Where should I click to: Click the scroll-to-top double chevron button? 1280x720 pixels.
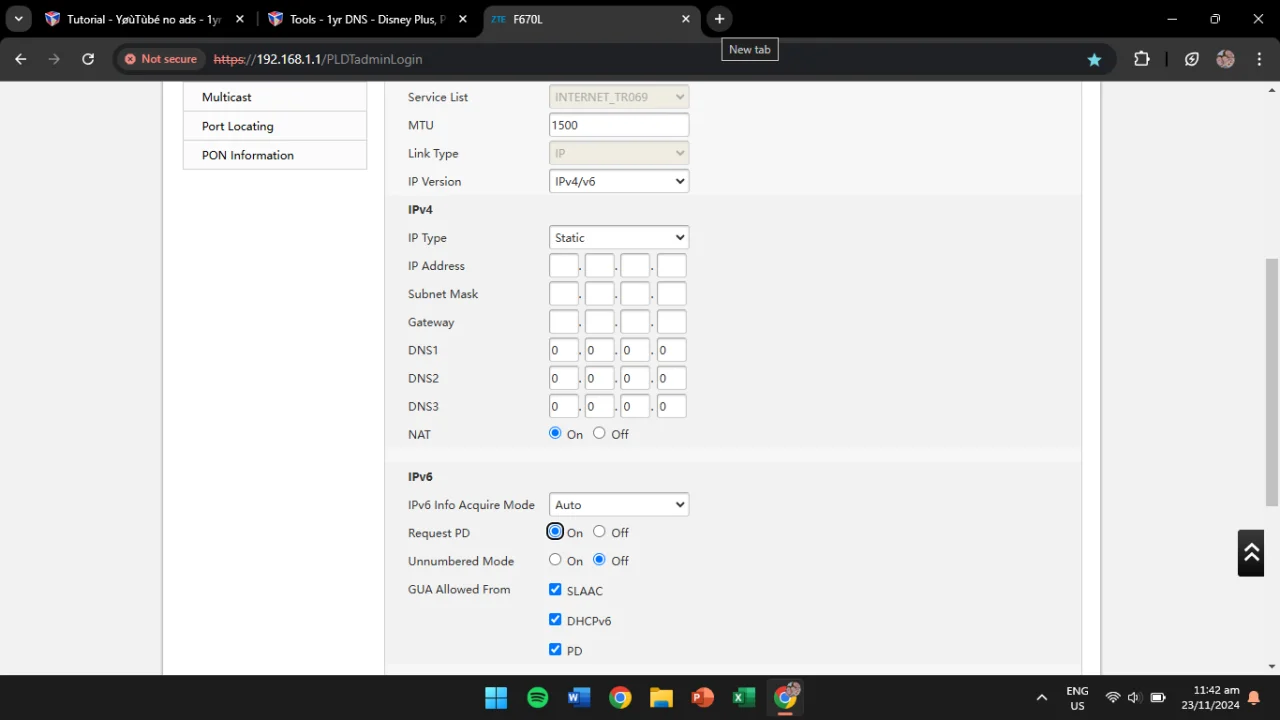[x=1251, y=553]
